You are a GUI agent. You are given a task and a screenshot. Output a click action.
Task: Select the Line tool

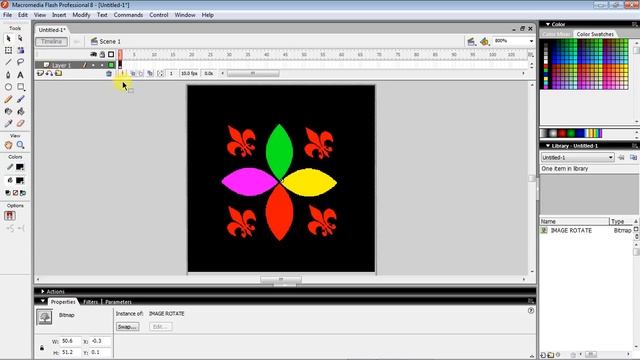(x=8, y=62)
